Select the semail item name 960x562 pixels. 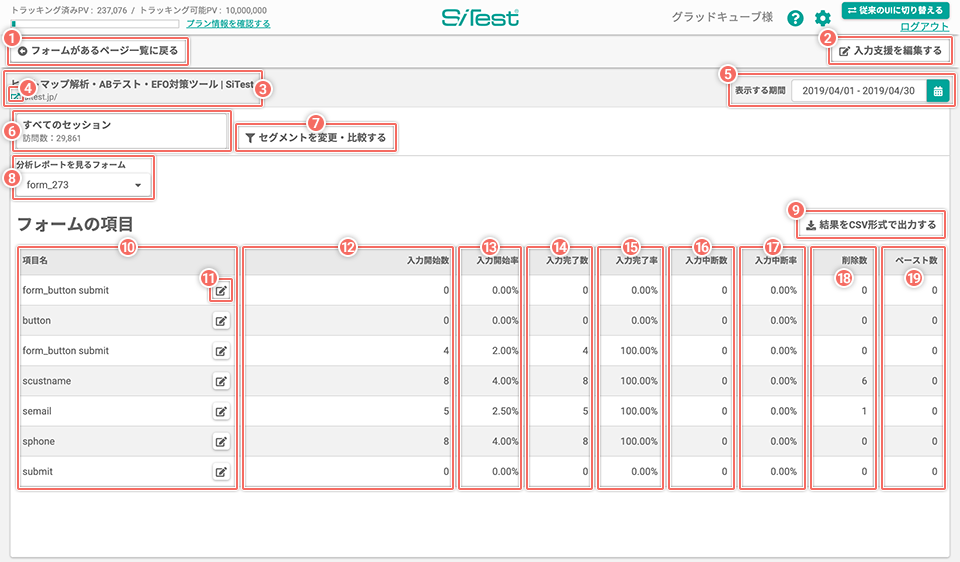point(37,411)
